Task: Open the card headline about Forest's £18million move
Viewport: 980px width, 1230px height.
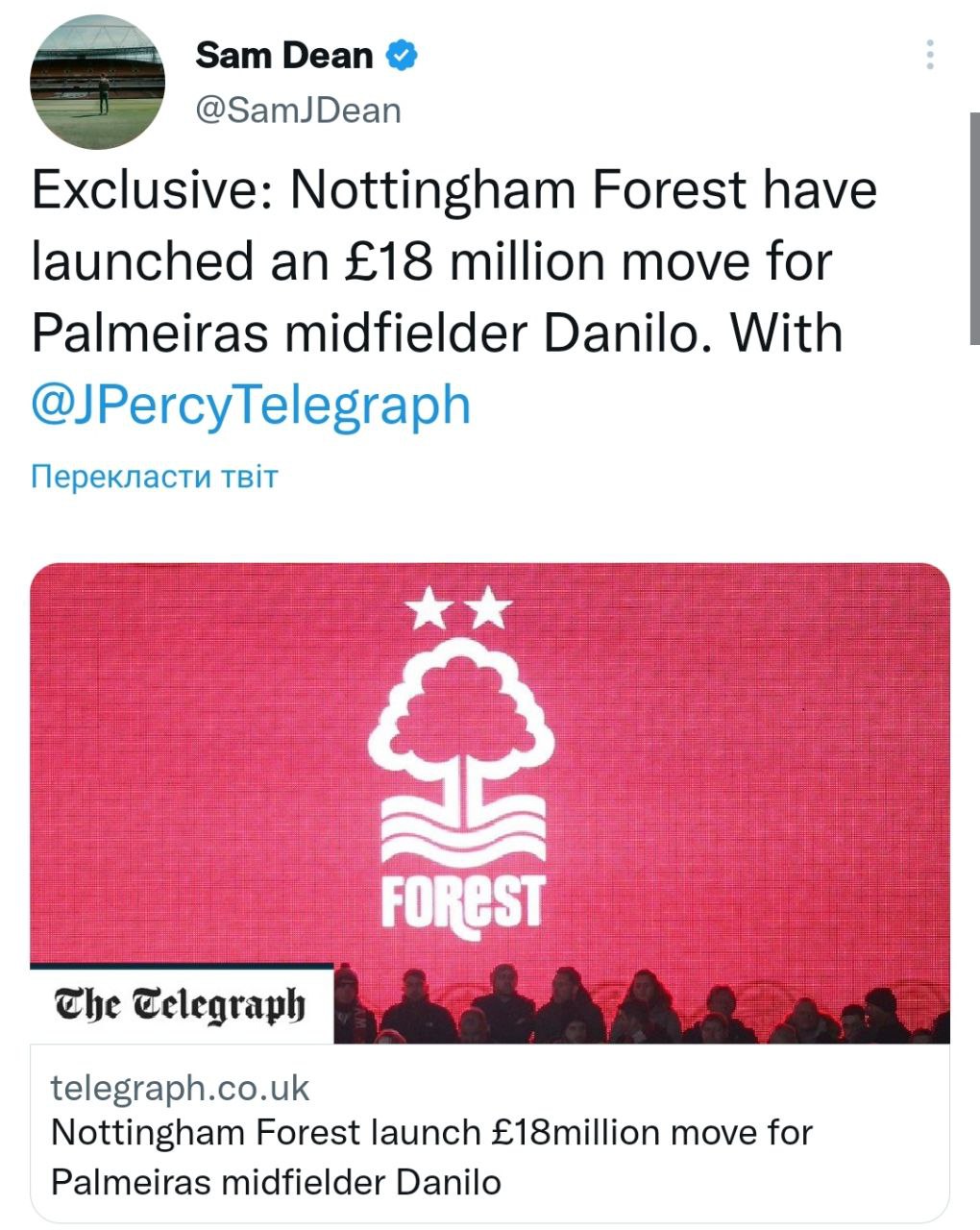Action: click(x=430, y=1132)
